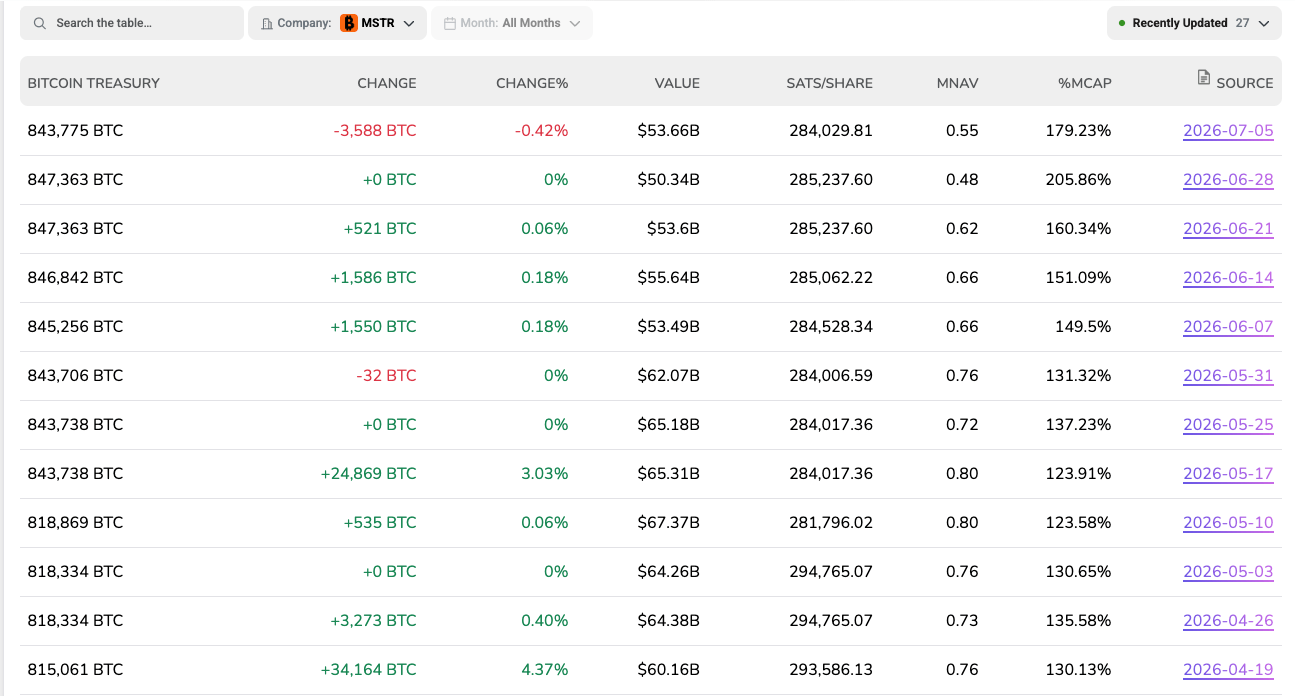Click the +1,550 BTC change value
This screenshot has width=1295, height=696.
click(373, 327)
